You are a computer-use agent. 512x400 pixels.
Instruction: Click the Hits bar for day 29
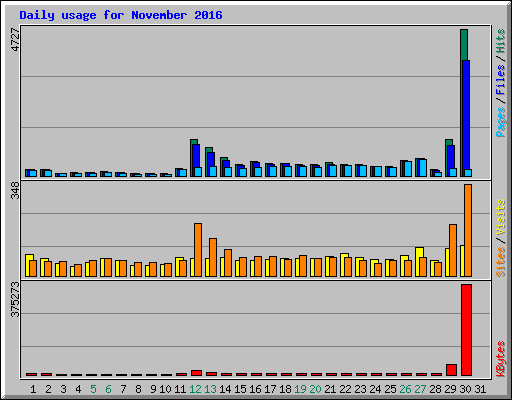click(x=449, y=142)
